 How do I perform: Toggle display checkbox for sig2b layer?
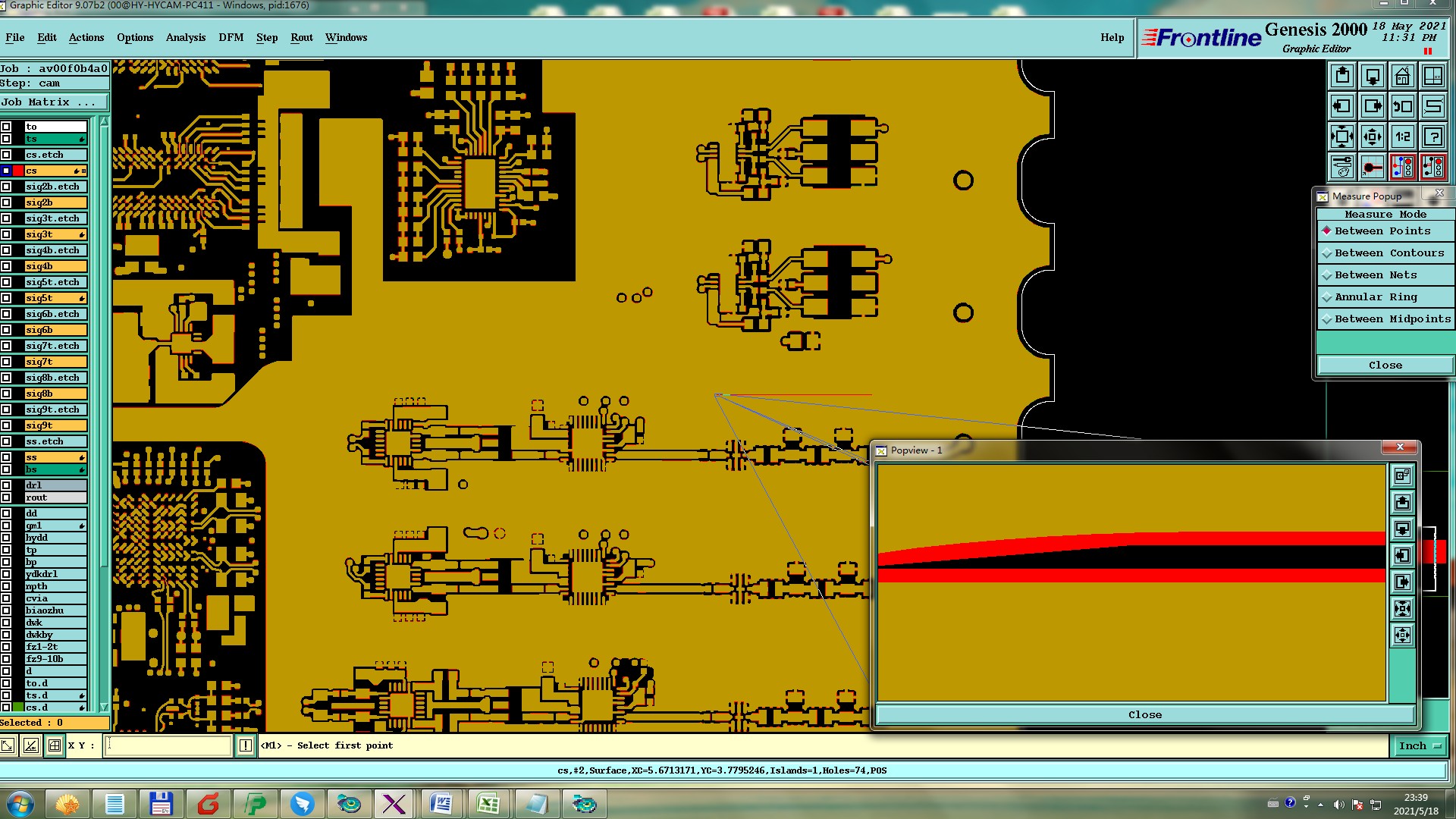(x=6, y=202)
